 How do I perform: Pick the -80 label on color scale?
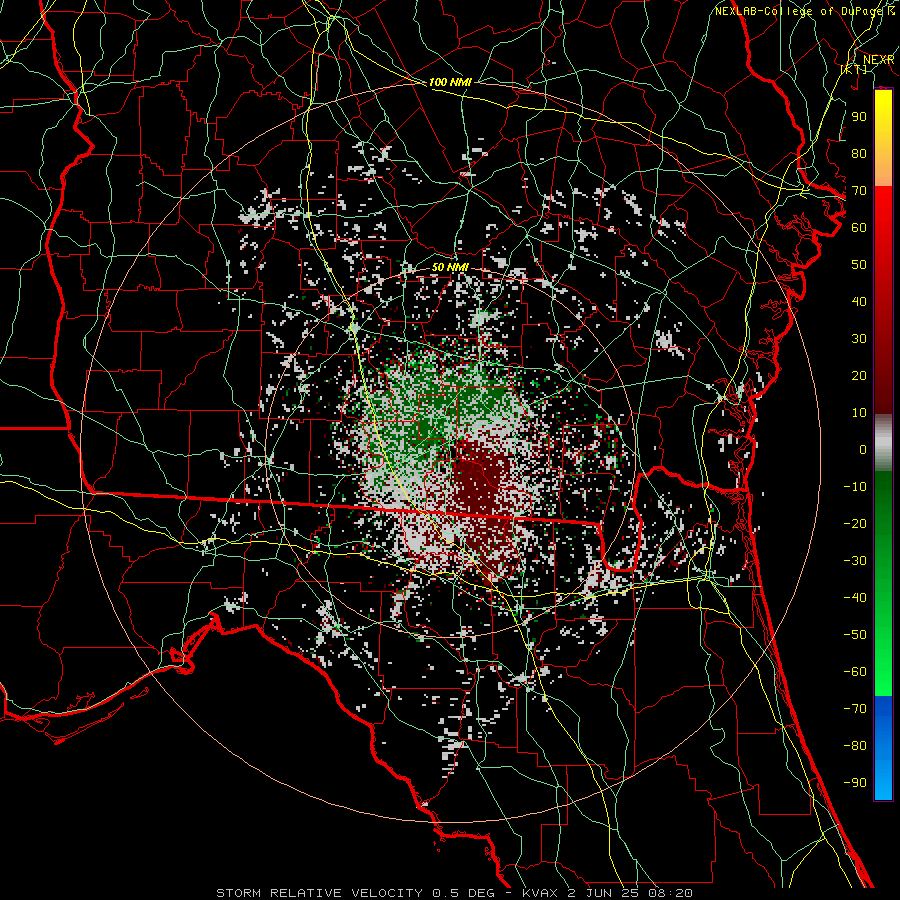pyautogui.click(x=855, y=746)
